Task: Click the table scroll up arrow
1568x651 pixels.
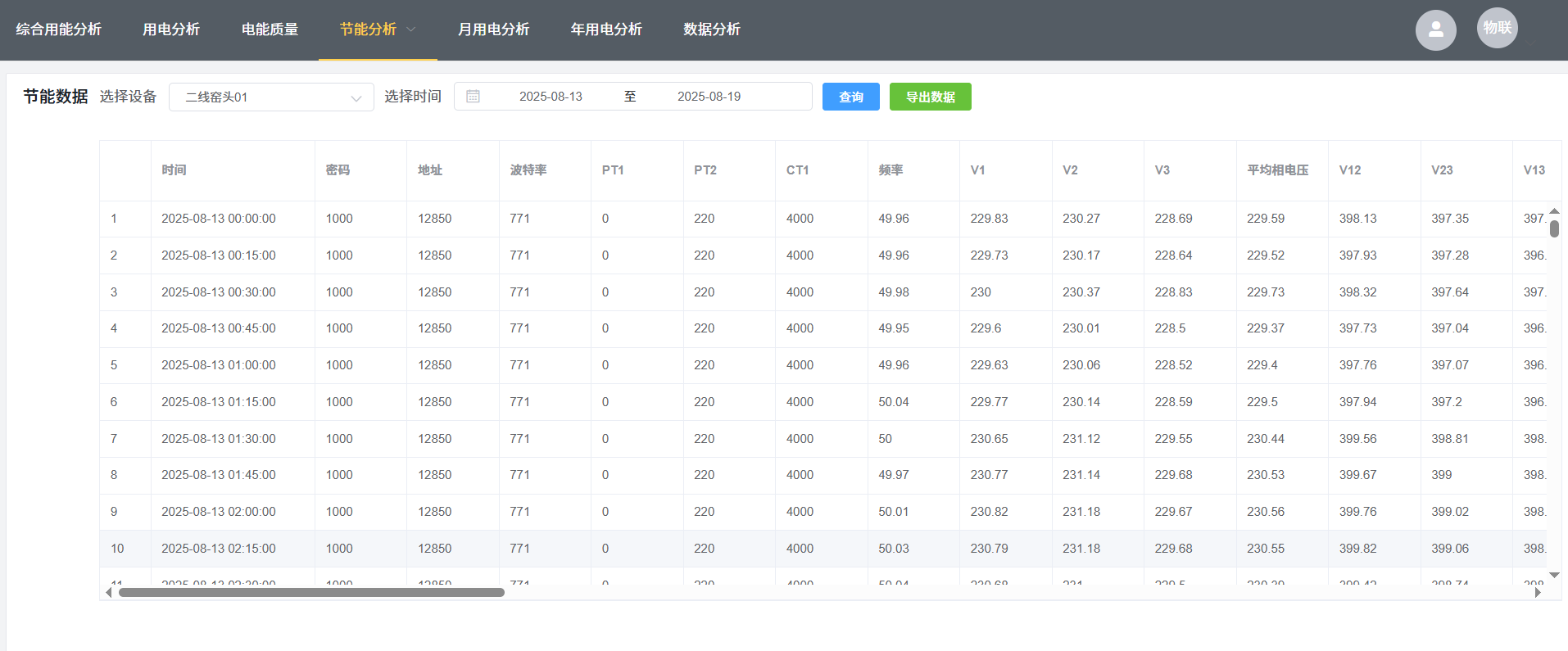Action: point(1554,211)
